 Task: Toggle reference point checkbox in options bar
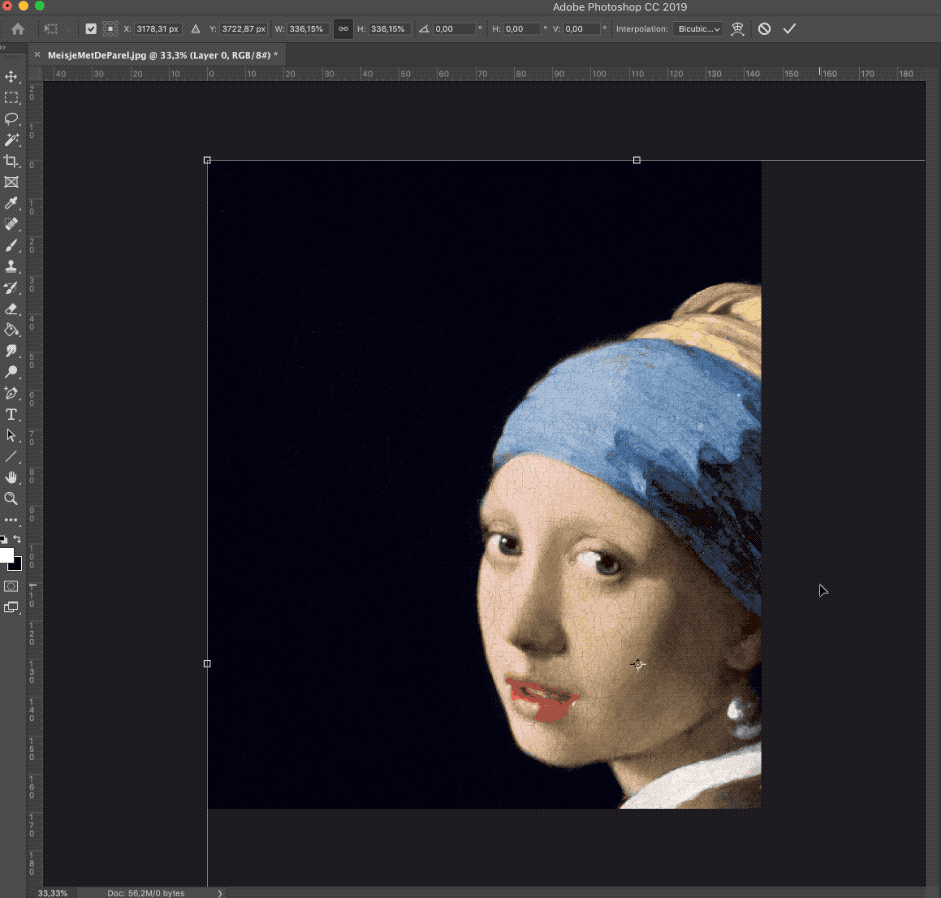[x=91, y=29]
